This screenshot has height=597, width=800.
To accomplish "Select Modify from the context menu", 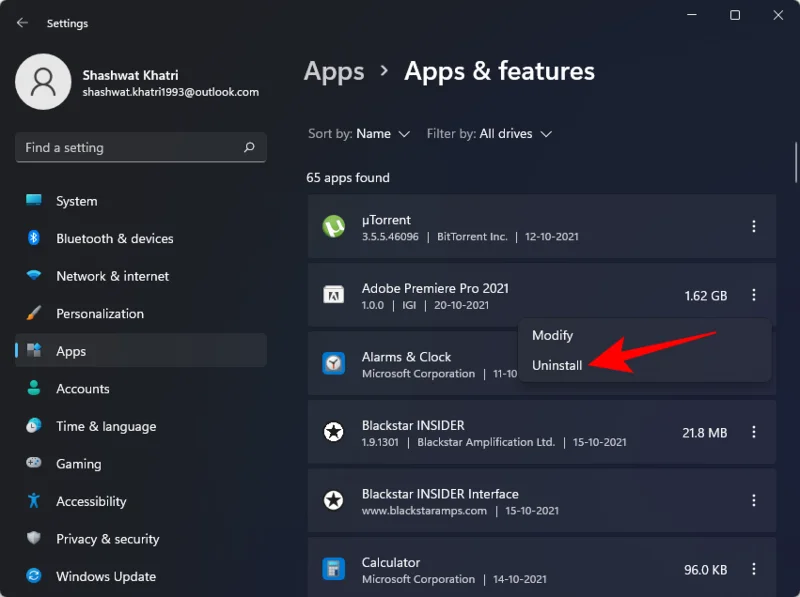I will (552, 335).
